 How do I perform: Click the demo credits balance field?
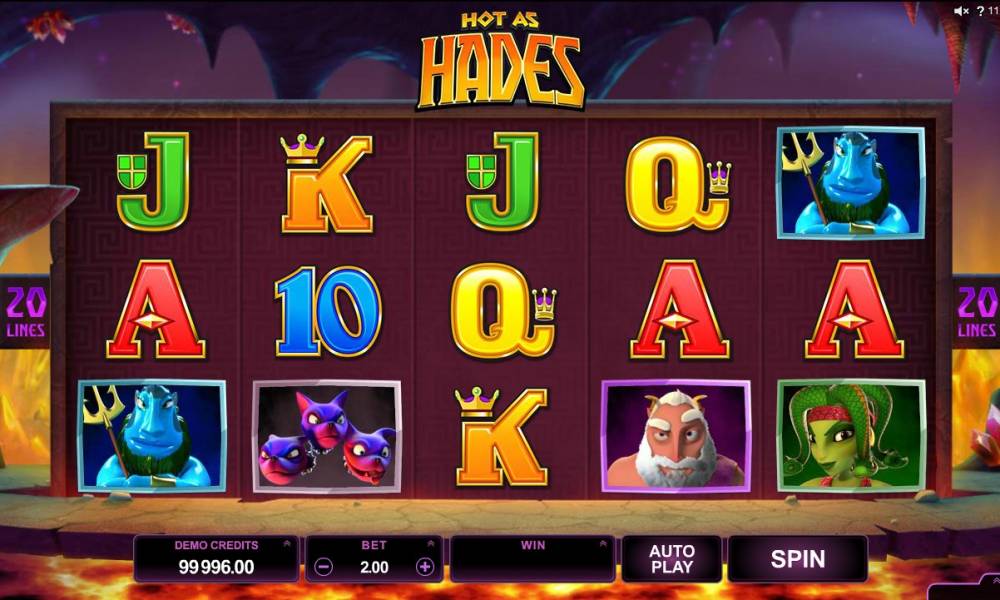tap(216, 559)
